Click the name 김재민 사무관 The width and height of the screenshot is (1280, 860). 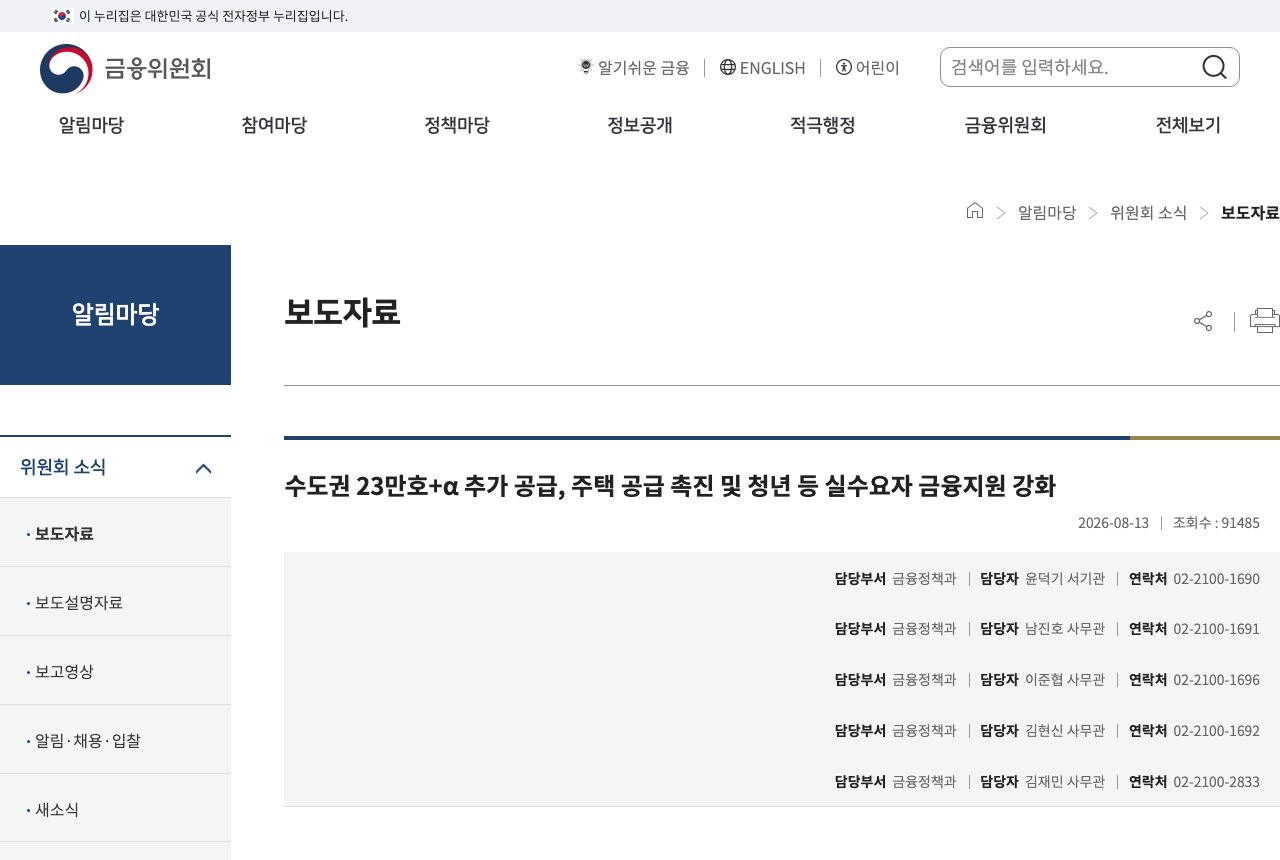point(1065,782)
